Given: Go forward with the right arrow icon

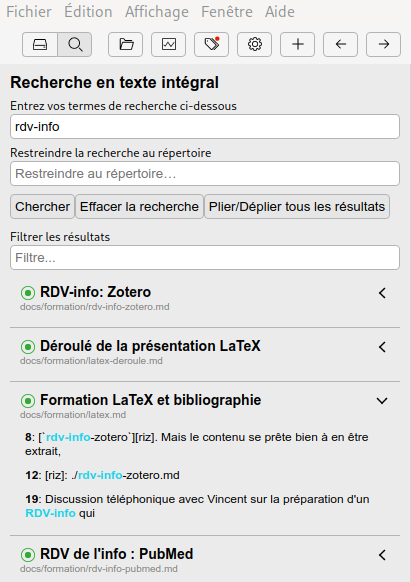Looking at the screenshot, I should [x=384, y=45].
